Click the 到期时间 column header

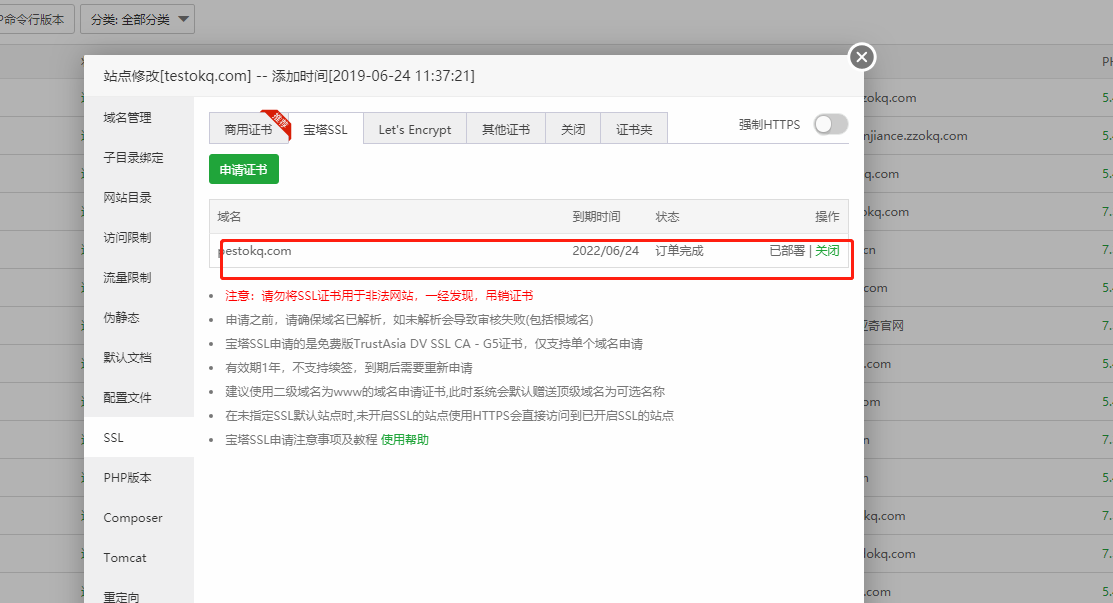click(x=596, y=216)
